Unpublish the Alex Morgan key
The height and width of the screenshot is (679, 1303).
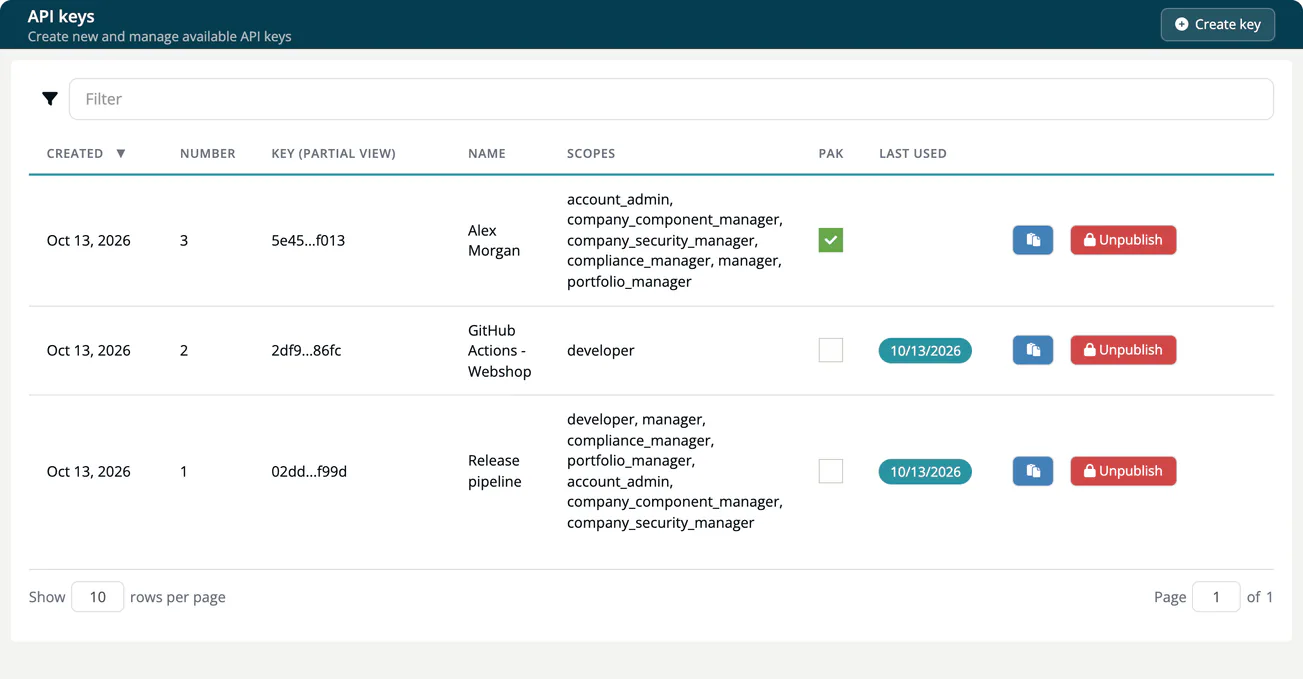pyautogui.click(x=1123, y=240)
